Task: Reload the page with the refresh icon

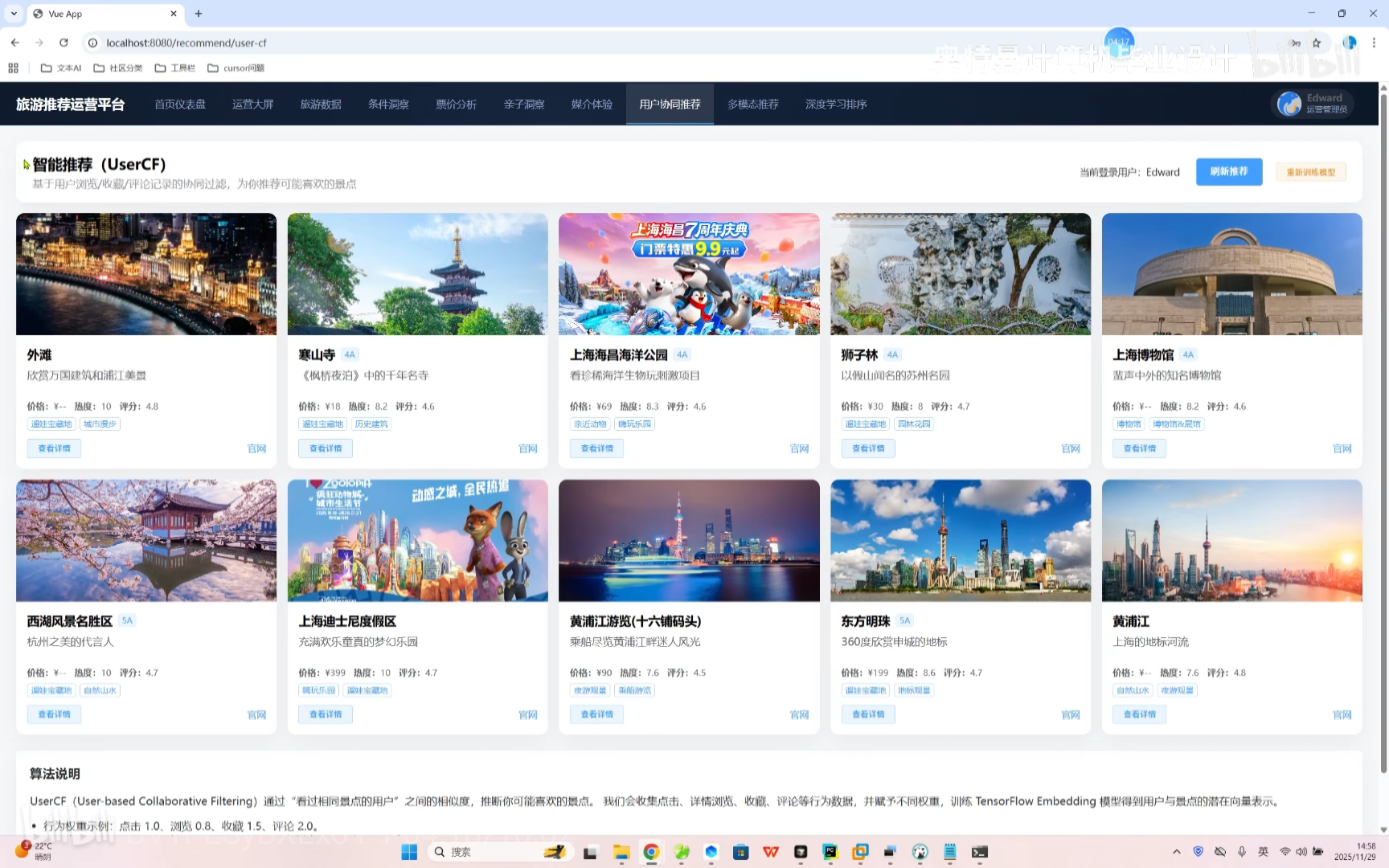Action: [x=64, y=43]
